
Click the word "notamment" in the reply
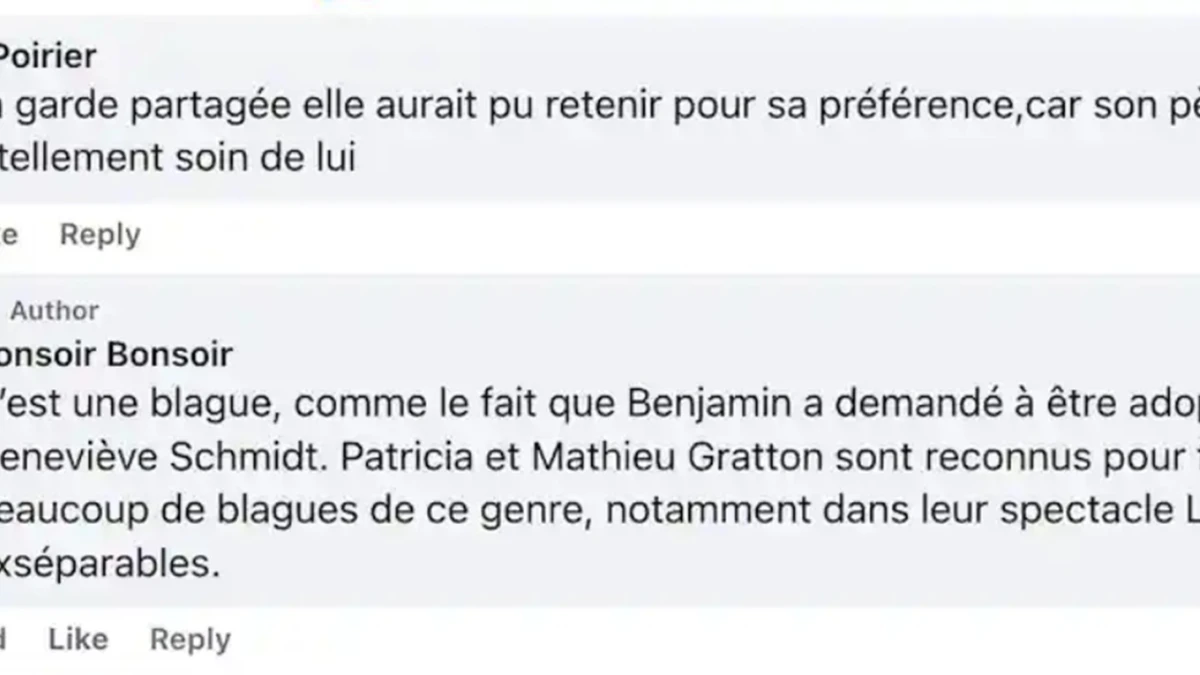[x=686, y=510]
